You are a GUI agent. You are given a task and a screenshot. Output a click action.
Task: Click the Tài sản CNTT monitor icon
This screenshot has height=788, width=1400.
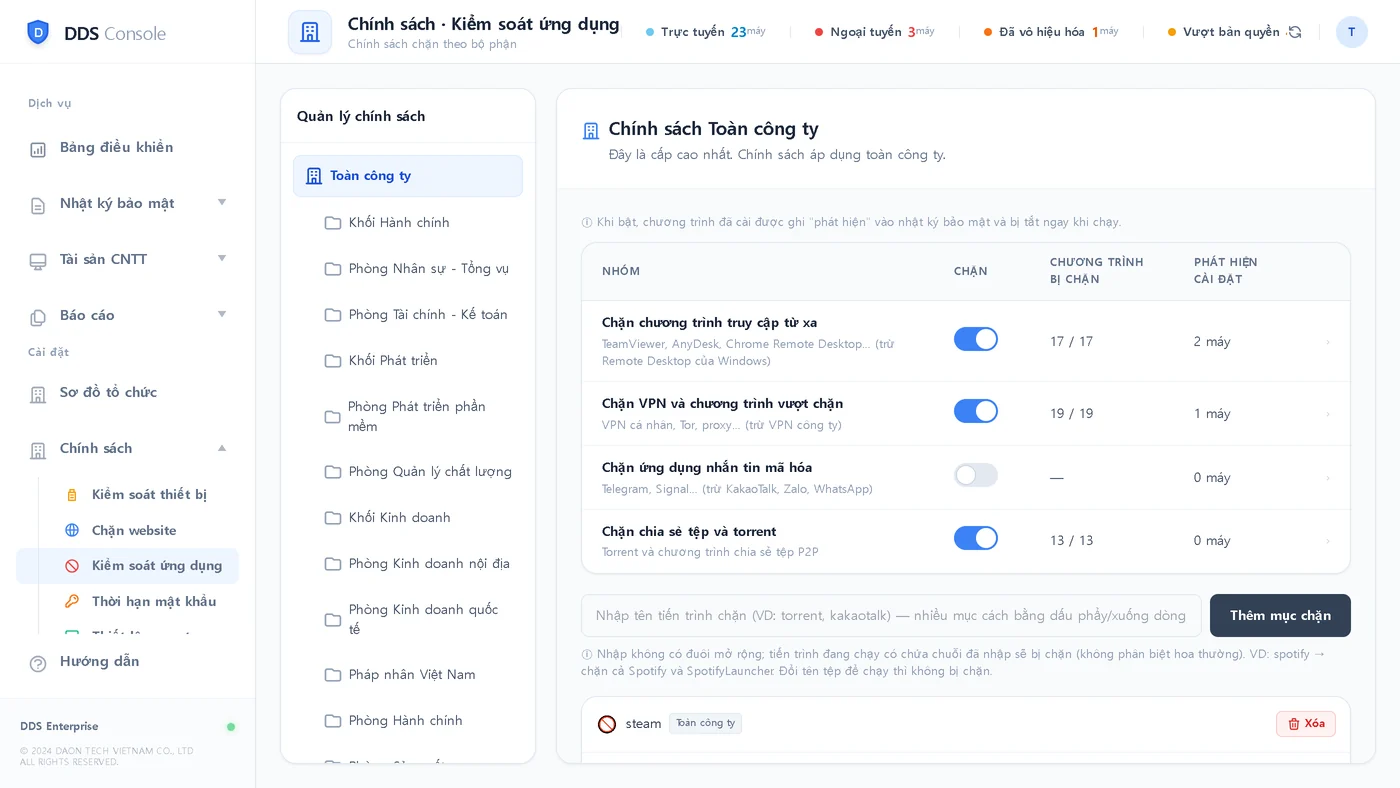pyautogui.click(x=38, y=261)
